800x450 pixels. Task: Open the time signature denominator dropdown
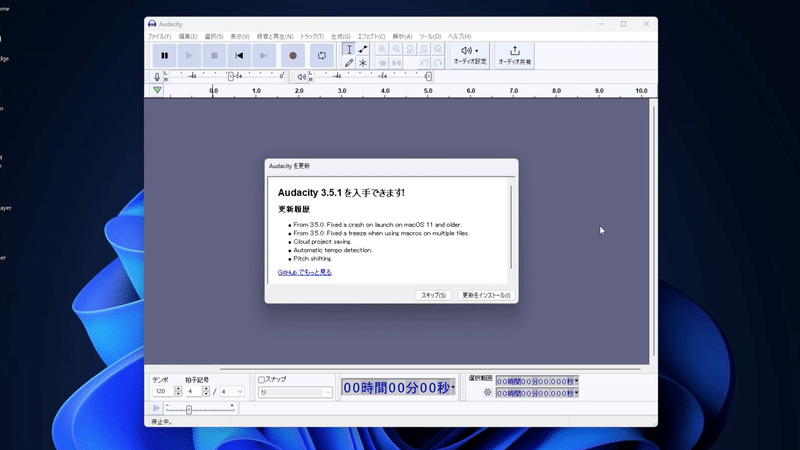click(x=232, y=391)
